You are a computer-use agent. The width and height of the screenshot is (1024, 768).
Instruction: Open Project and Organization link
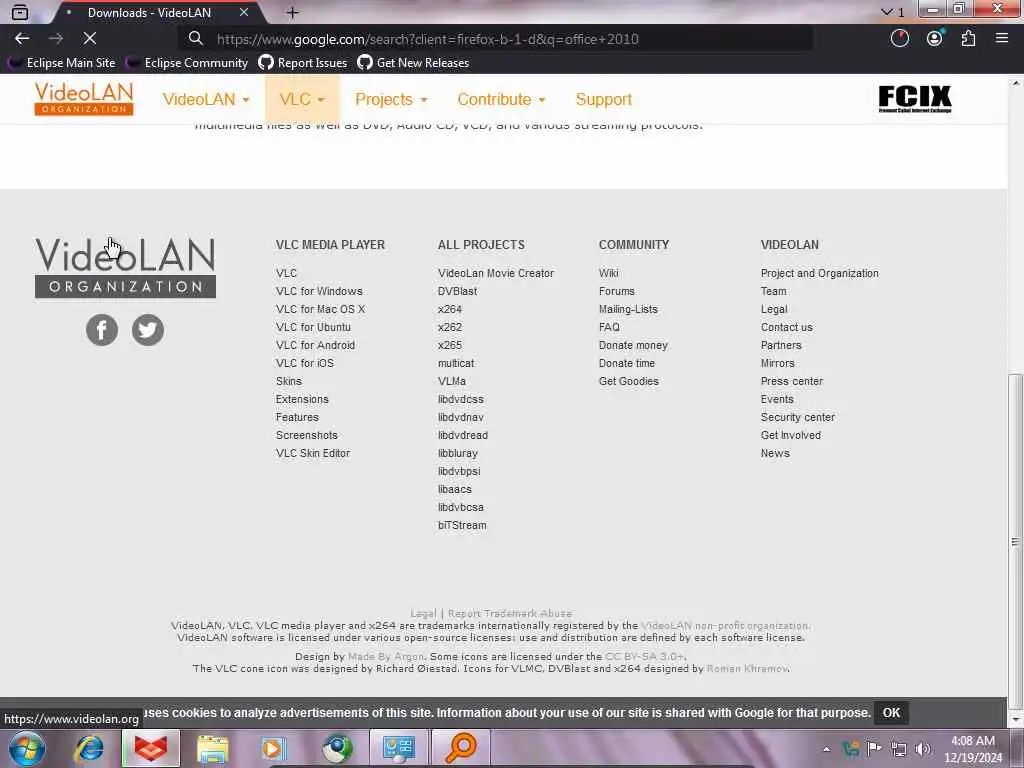pyautogui.click(x=820, y=273)
